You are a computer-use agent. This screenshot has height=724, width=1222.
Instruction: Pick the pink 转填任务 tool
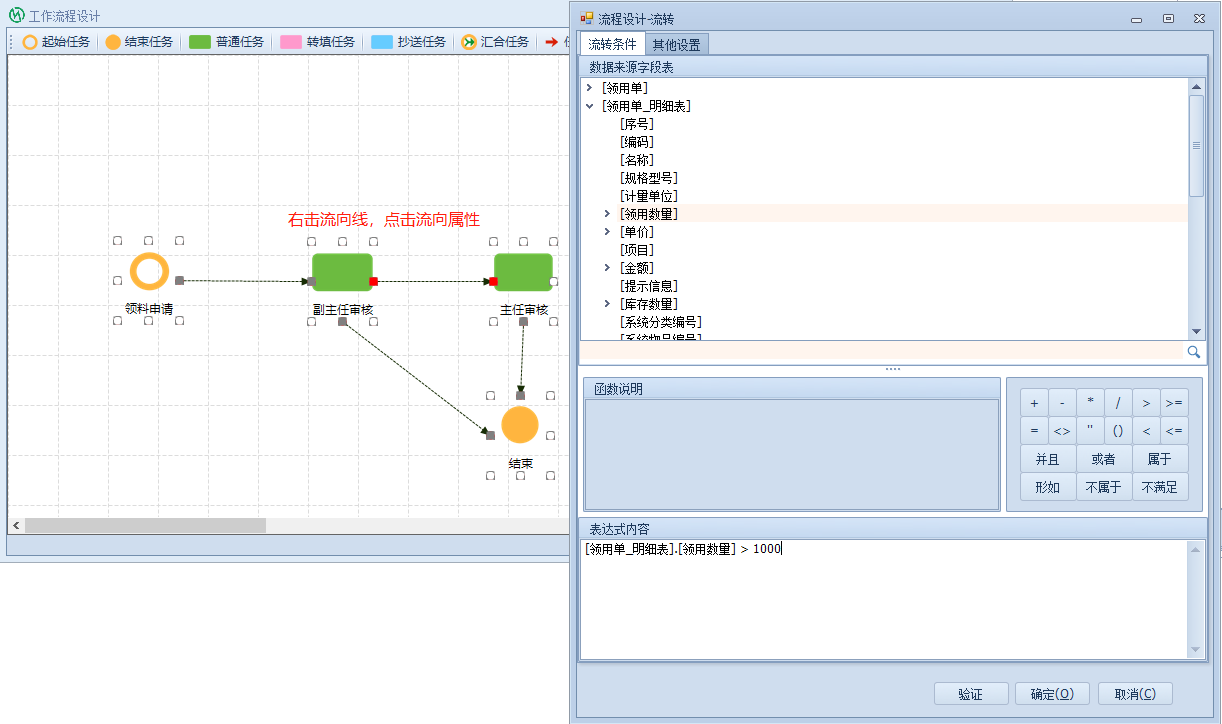[318, 42]
